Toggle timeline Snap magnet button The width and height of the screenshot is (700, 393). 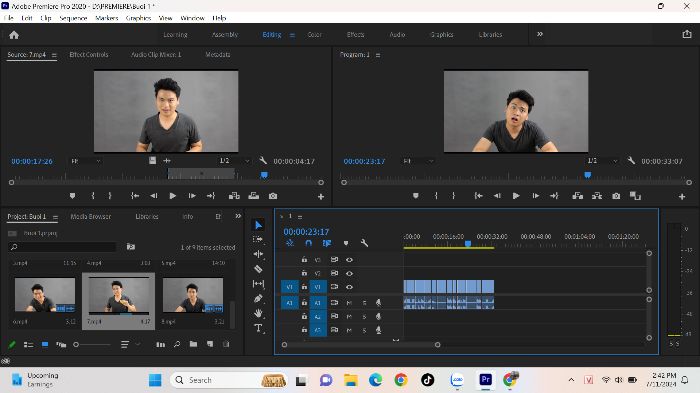click(x=308, y=243)
